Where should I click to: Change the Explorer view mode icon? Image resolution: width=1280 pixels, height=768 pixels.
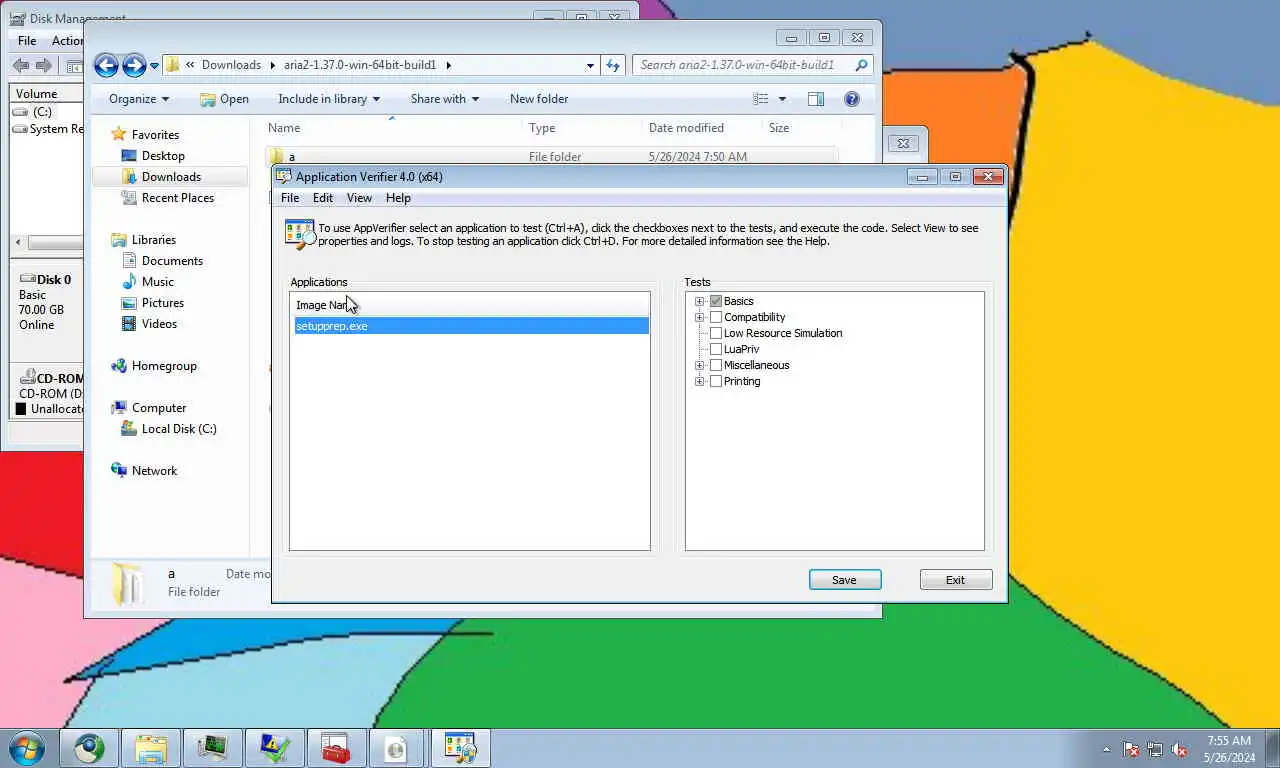[x=761, y=99]
